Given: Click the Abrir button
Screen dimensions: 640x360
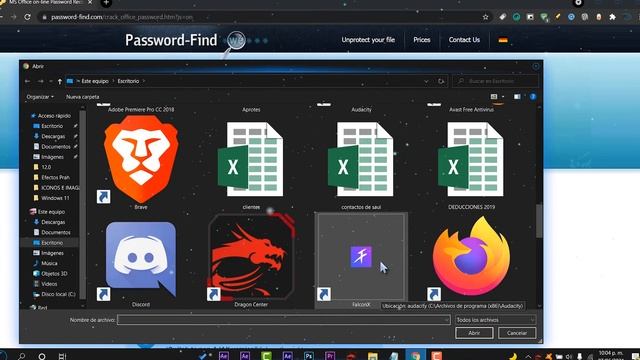Looking at the screenshot, I should click(474, 333).
